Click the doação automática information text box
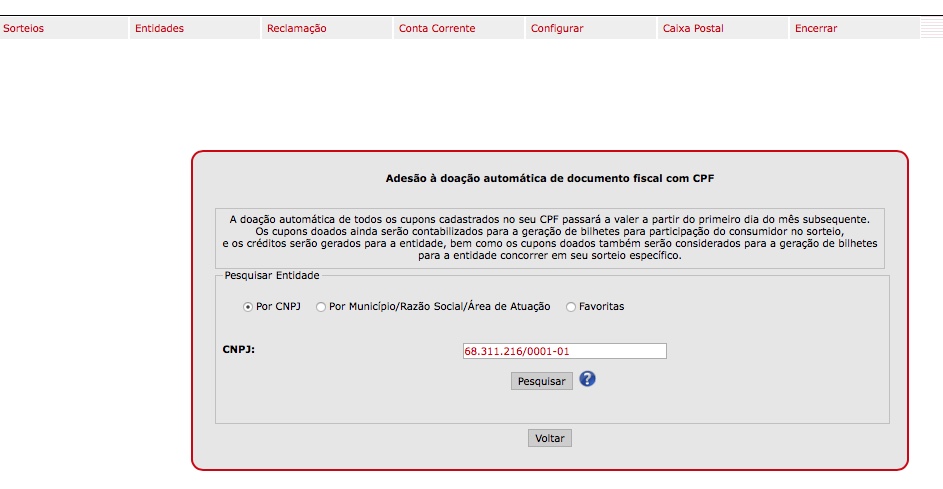943x489 pixels. coord(549,237)
